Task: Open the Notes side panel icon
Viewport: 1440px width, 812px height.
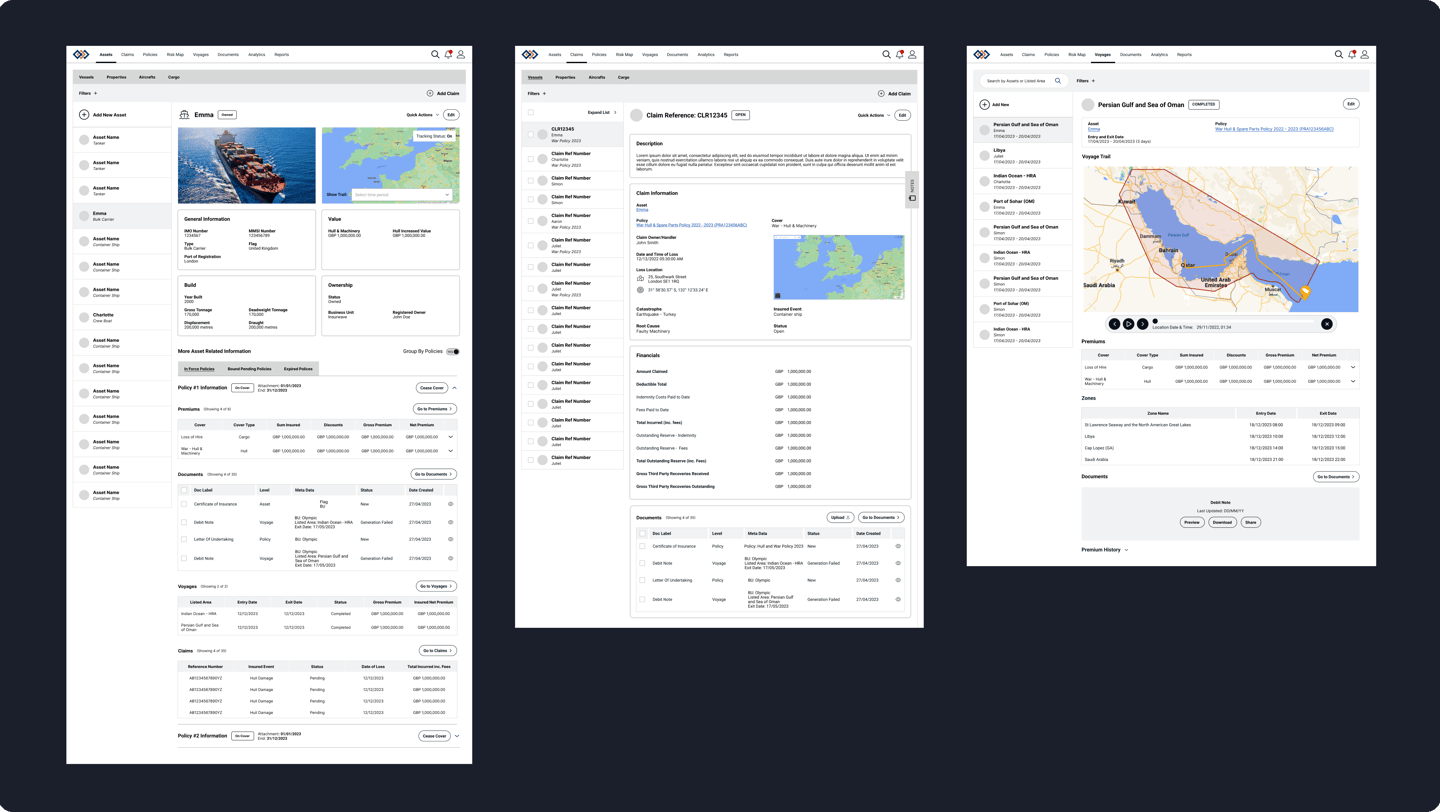Action: click(912, 198)
